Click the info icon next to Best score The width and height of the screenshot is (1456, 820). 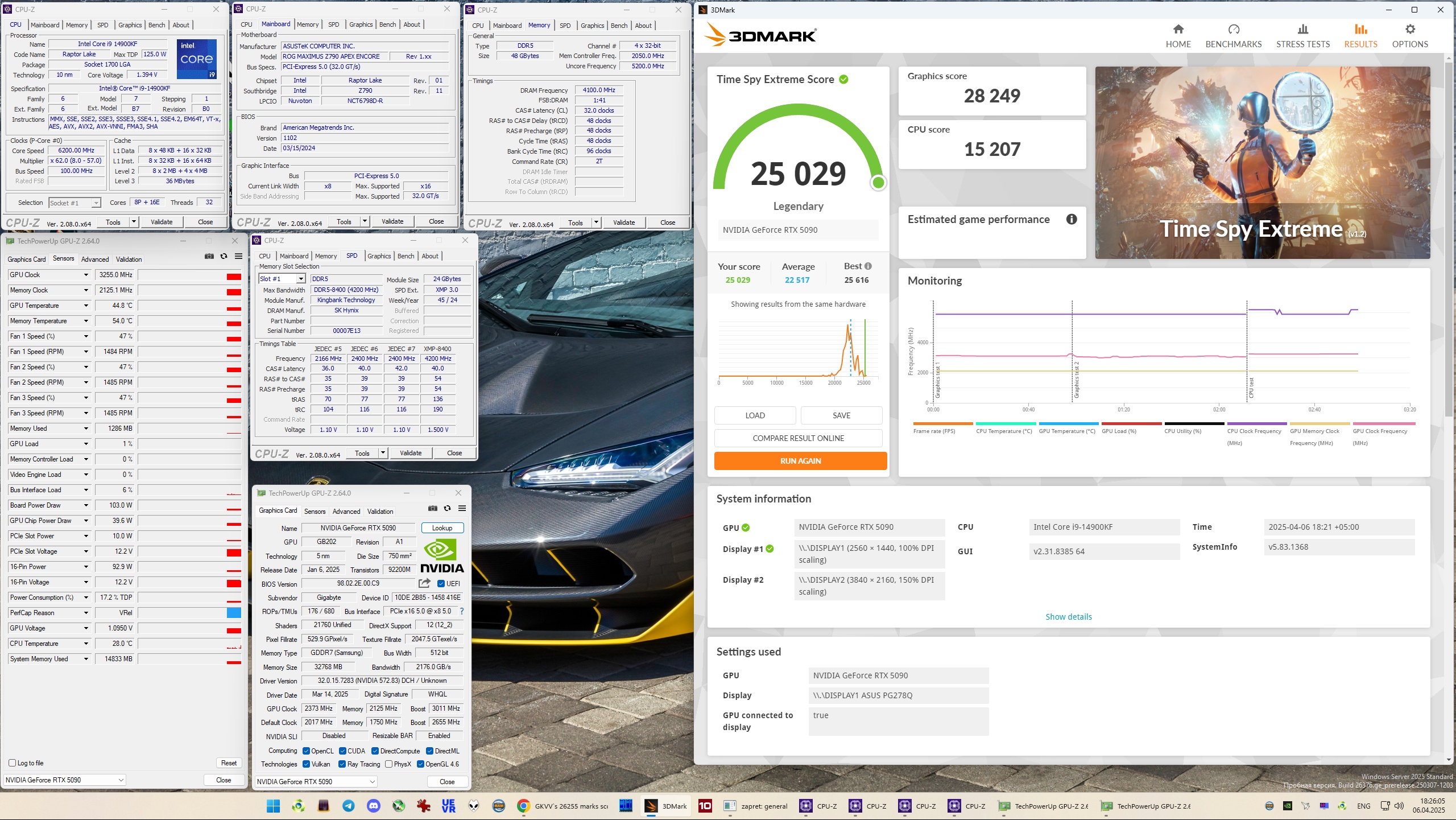(868, 266)
